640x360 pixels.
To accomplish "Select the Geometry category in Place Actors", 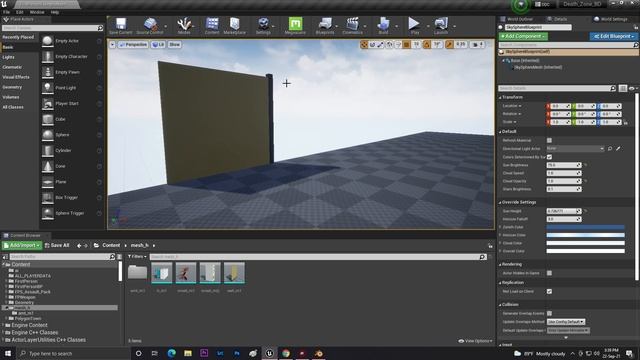I will coord(12,87).
